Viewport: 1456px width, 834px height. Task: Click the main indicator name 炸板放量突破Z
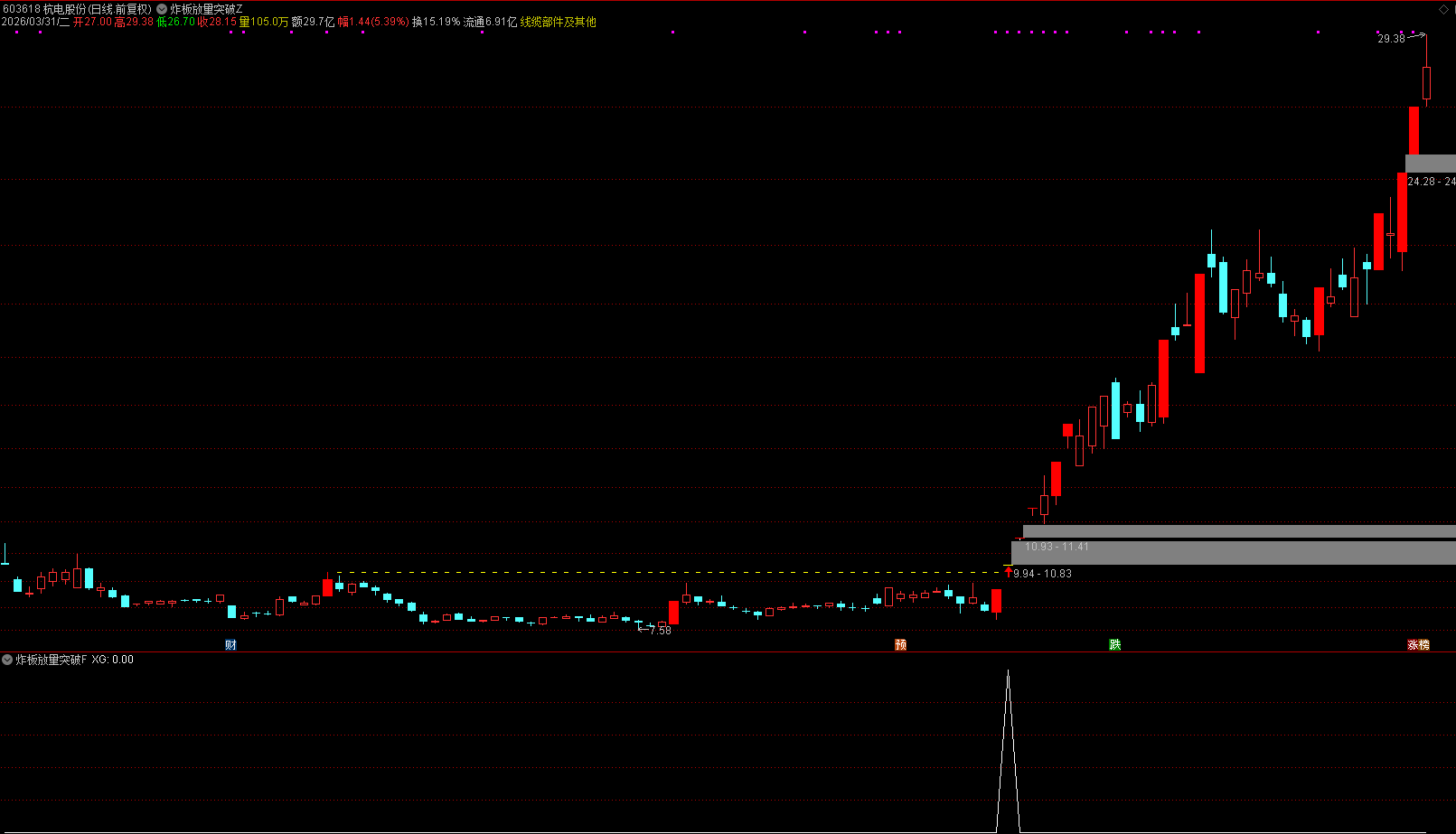click(x=206, y=9)
